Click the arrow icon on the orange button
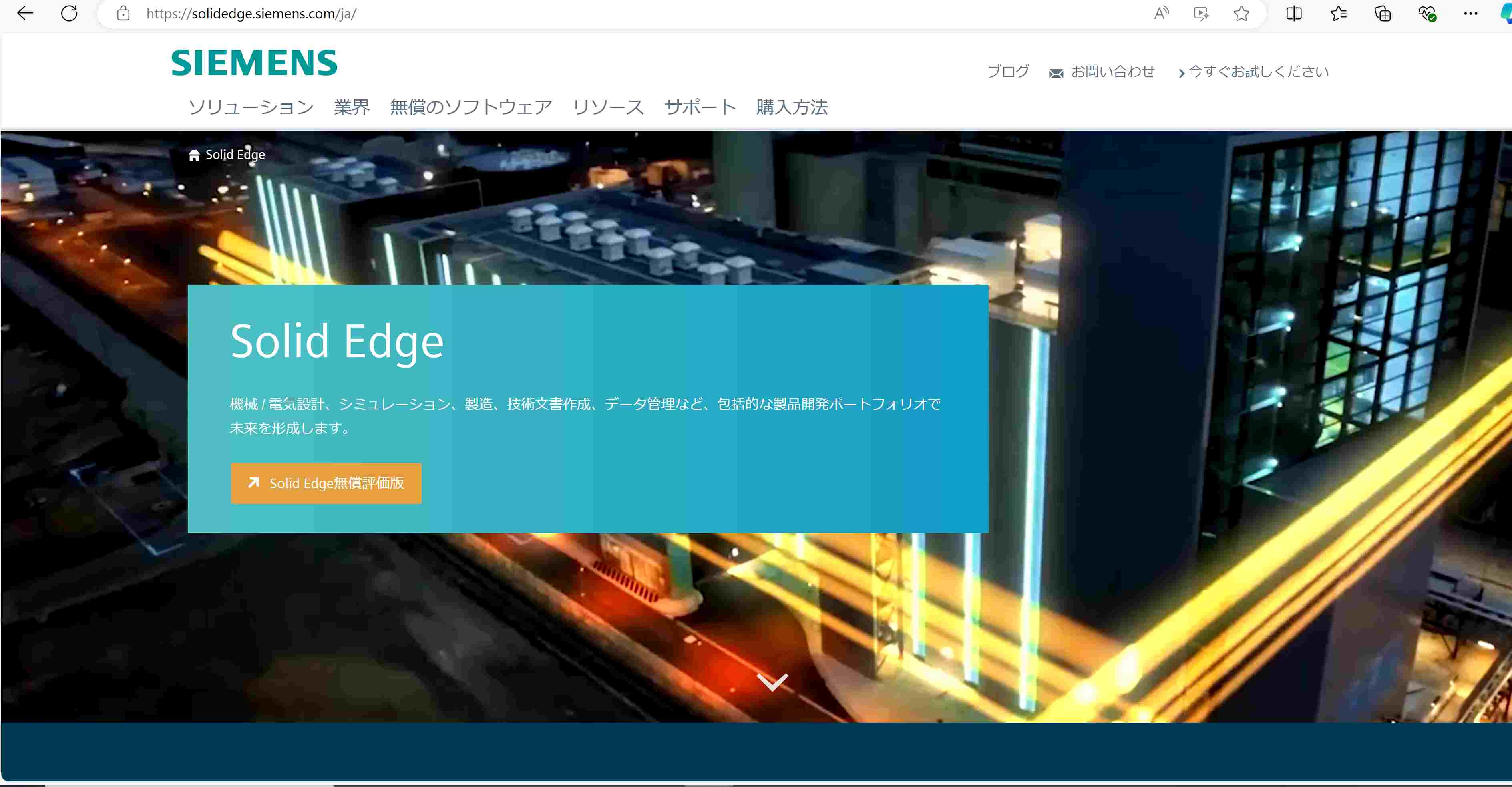 [253, 482]
